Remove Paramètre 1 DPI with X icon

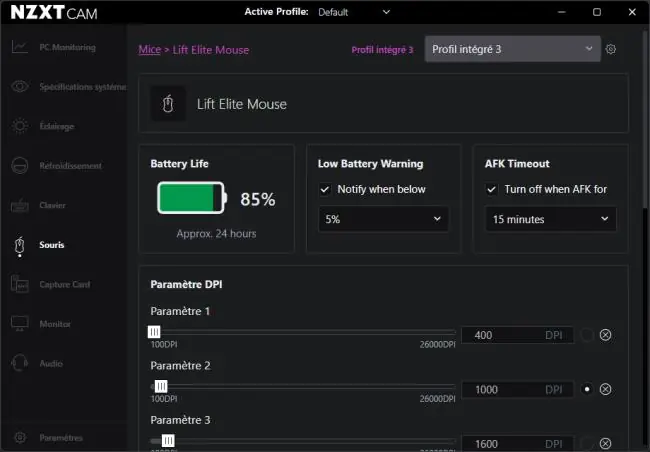(605, 335)
